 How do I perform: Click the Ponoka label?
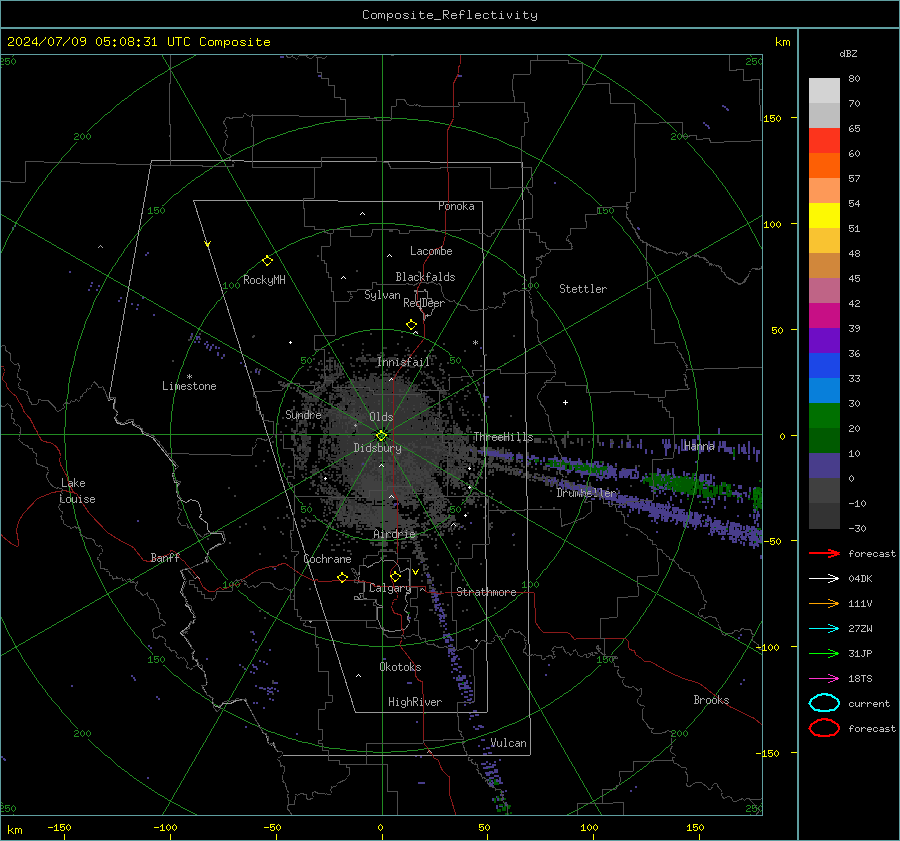(x=456, y=206)
